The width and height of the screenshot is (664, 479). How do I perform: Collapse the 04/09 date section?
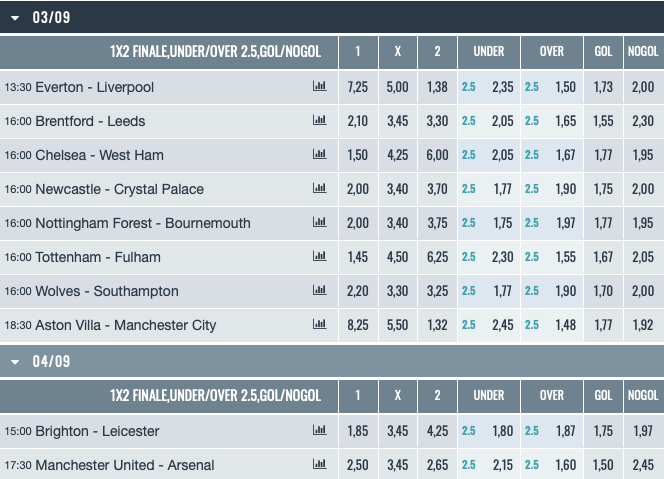tap(16, 361)
